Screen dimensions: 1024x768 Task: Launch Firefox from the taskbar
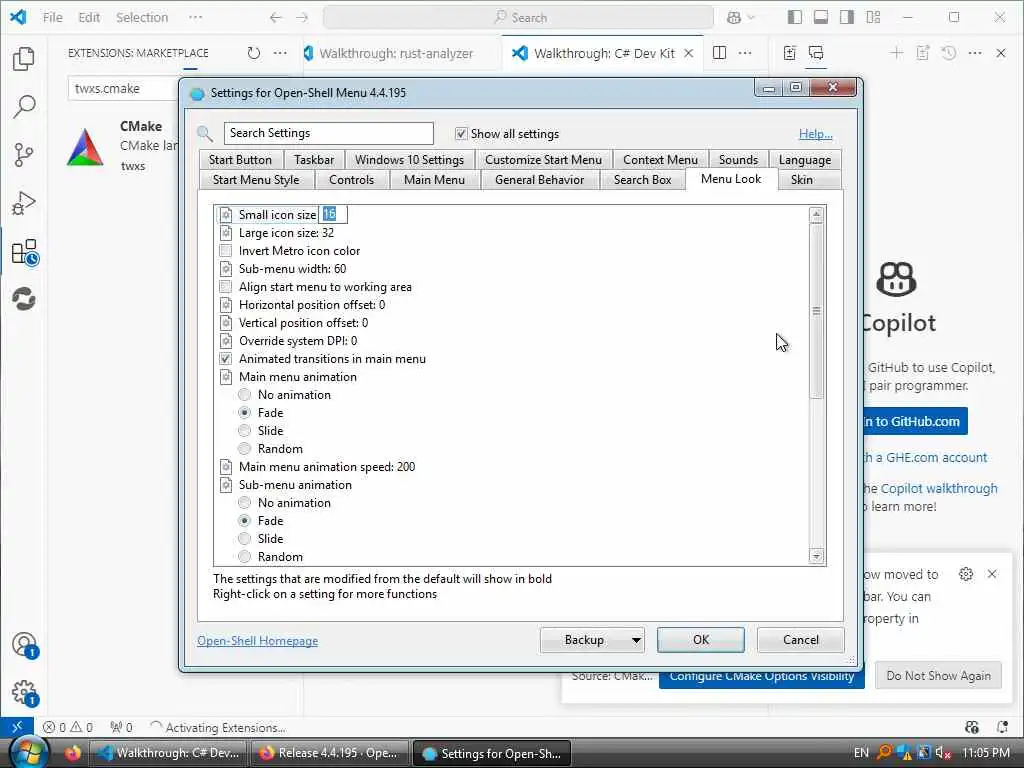coord(72,753)
